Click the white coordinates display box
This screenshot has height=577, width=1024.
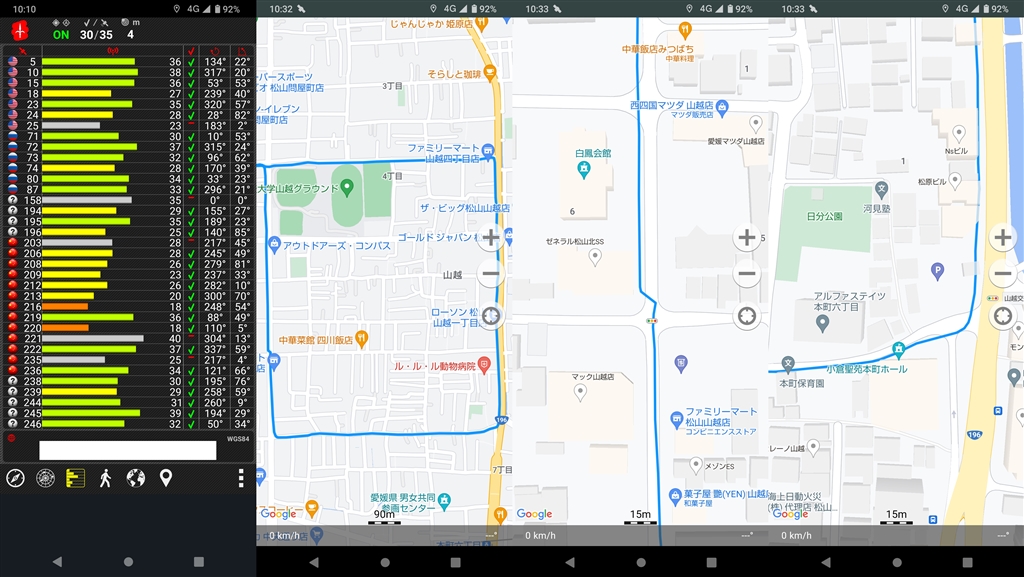coord(127,450)
